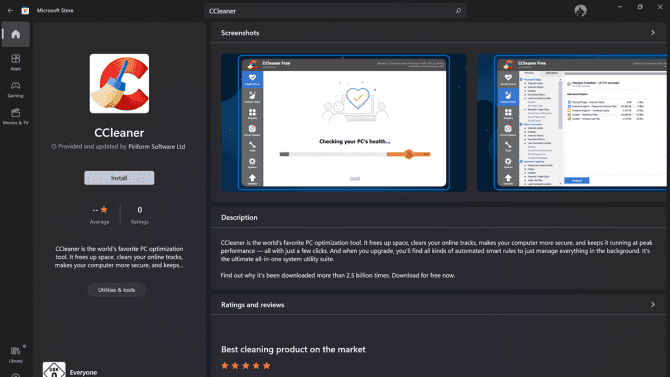This screenshot has width=670, height=377.
Task: Click the Screenshots section heading
Action: [x=240, y=33]
